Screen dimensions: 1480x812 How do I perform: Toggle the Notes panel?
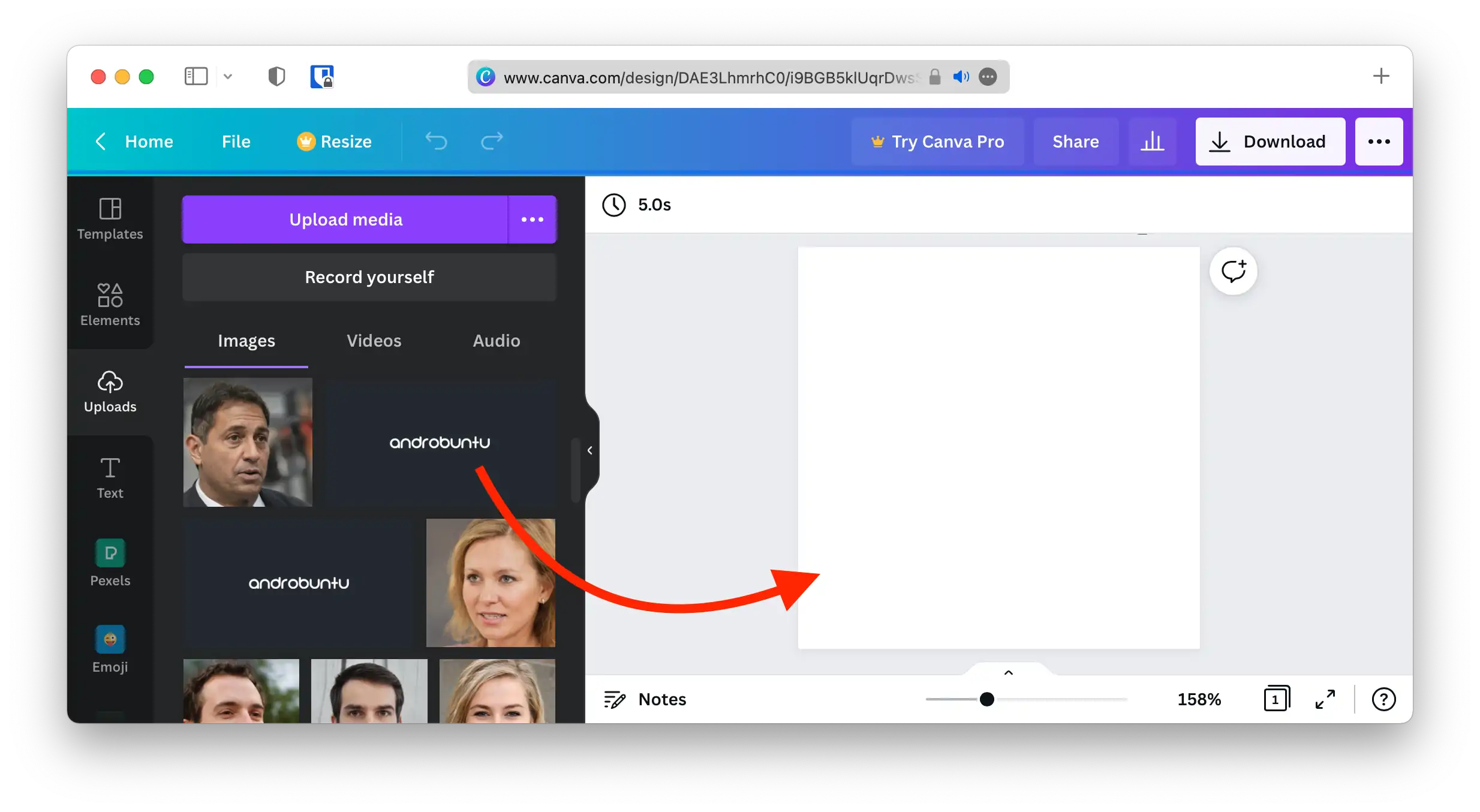pos(645,699)
